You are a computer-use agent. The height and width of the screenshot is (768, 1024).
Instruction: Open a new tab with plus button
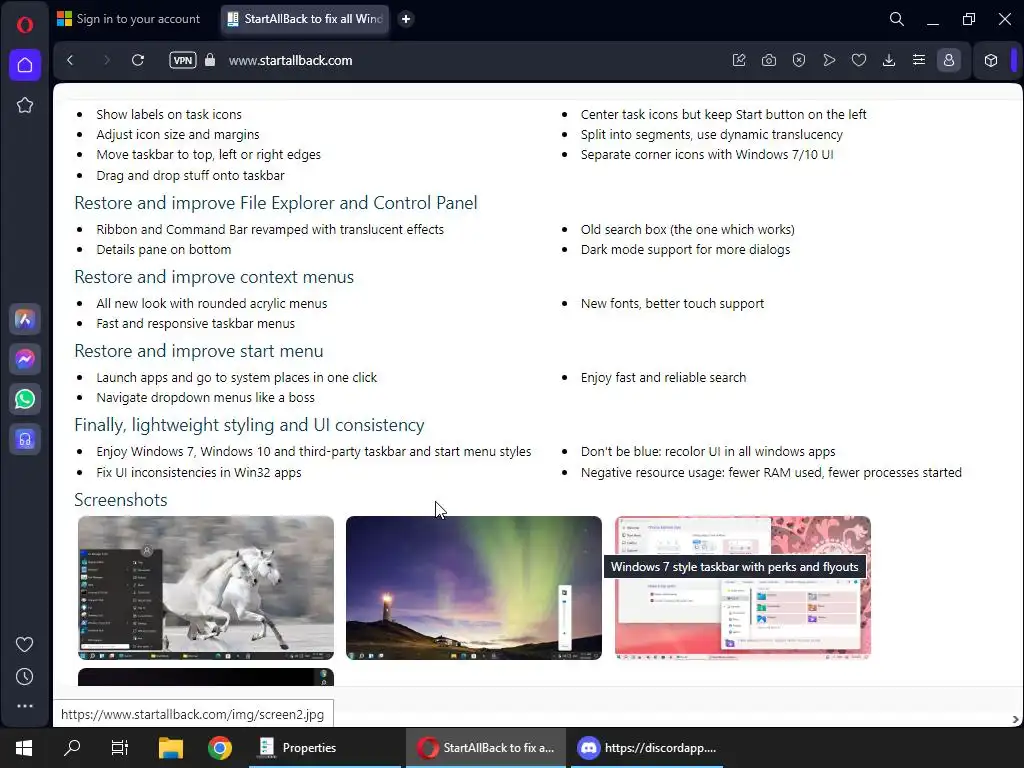click(x=406, y=19)
